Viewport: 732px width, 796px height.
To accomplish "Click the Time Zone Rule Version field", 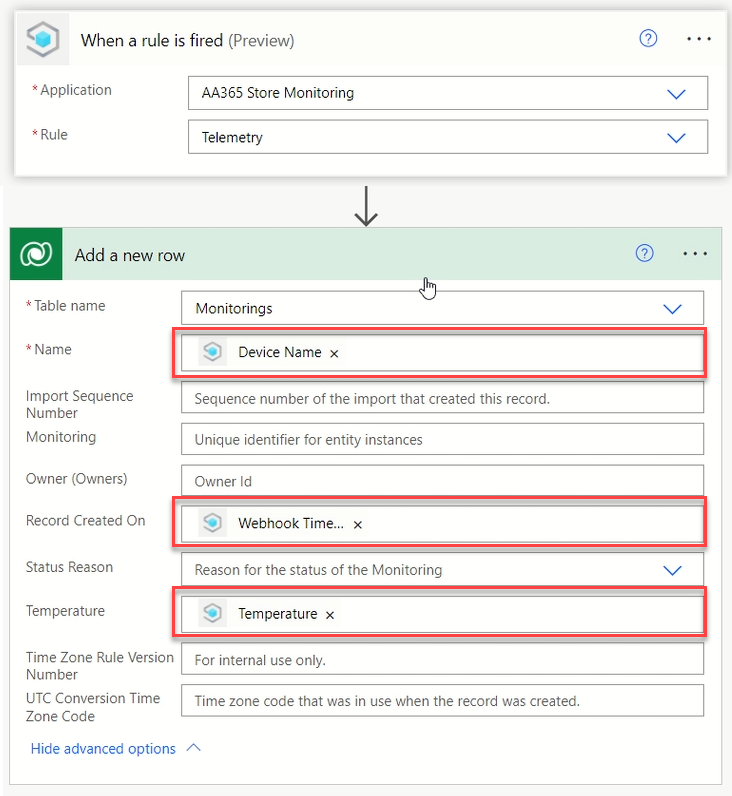I will (x=442, y=659).
